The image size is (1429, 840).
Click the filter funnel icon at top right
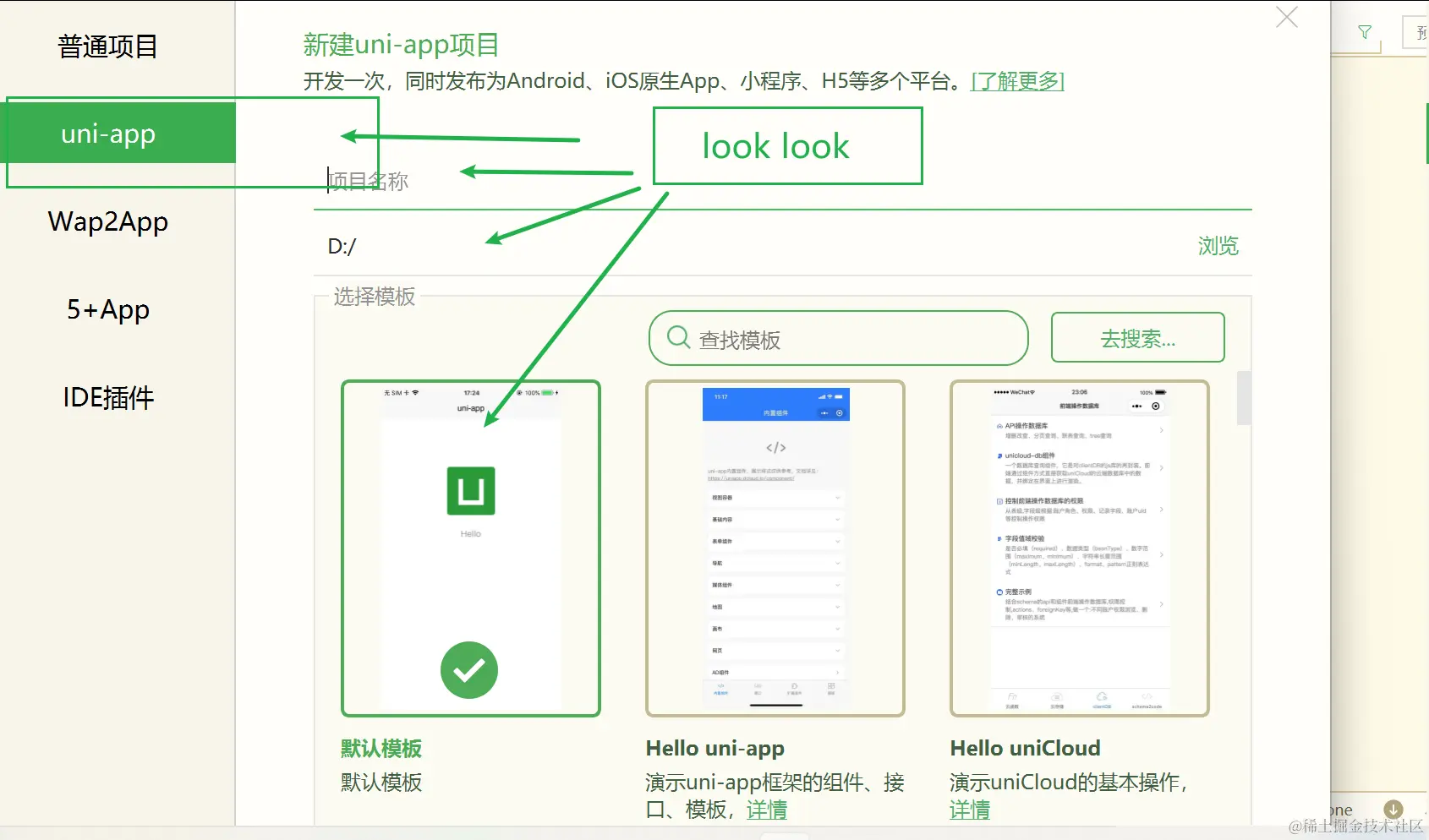[x=1365, y=32]
